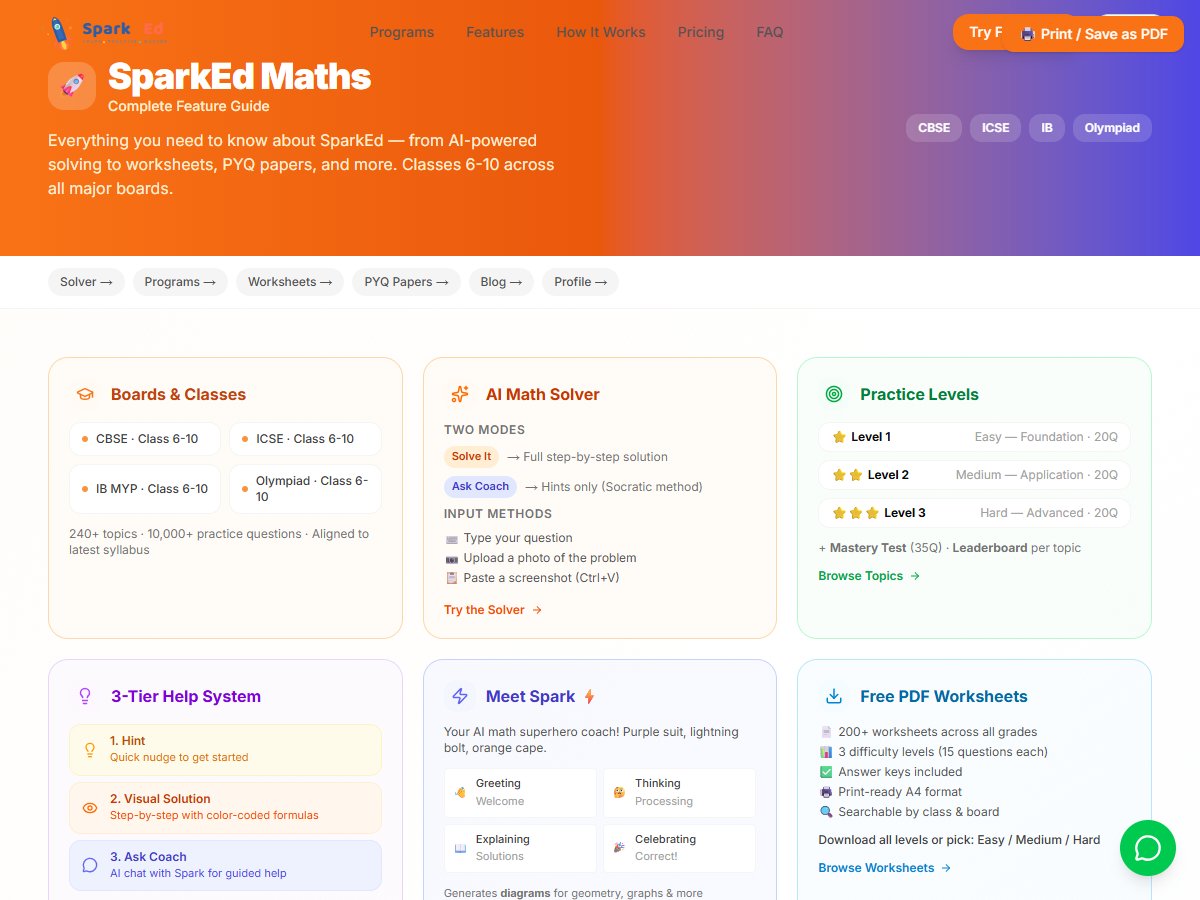Click the SparkEd Maths page heading
The height and width of the screenshot is (900, 1200).
click(239, 77)
